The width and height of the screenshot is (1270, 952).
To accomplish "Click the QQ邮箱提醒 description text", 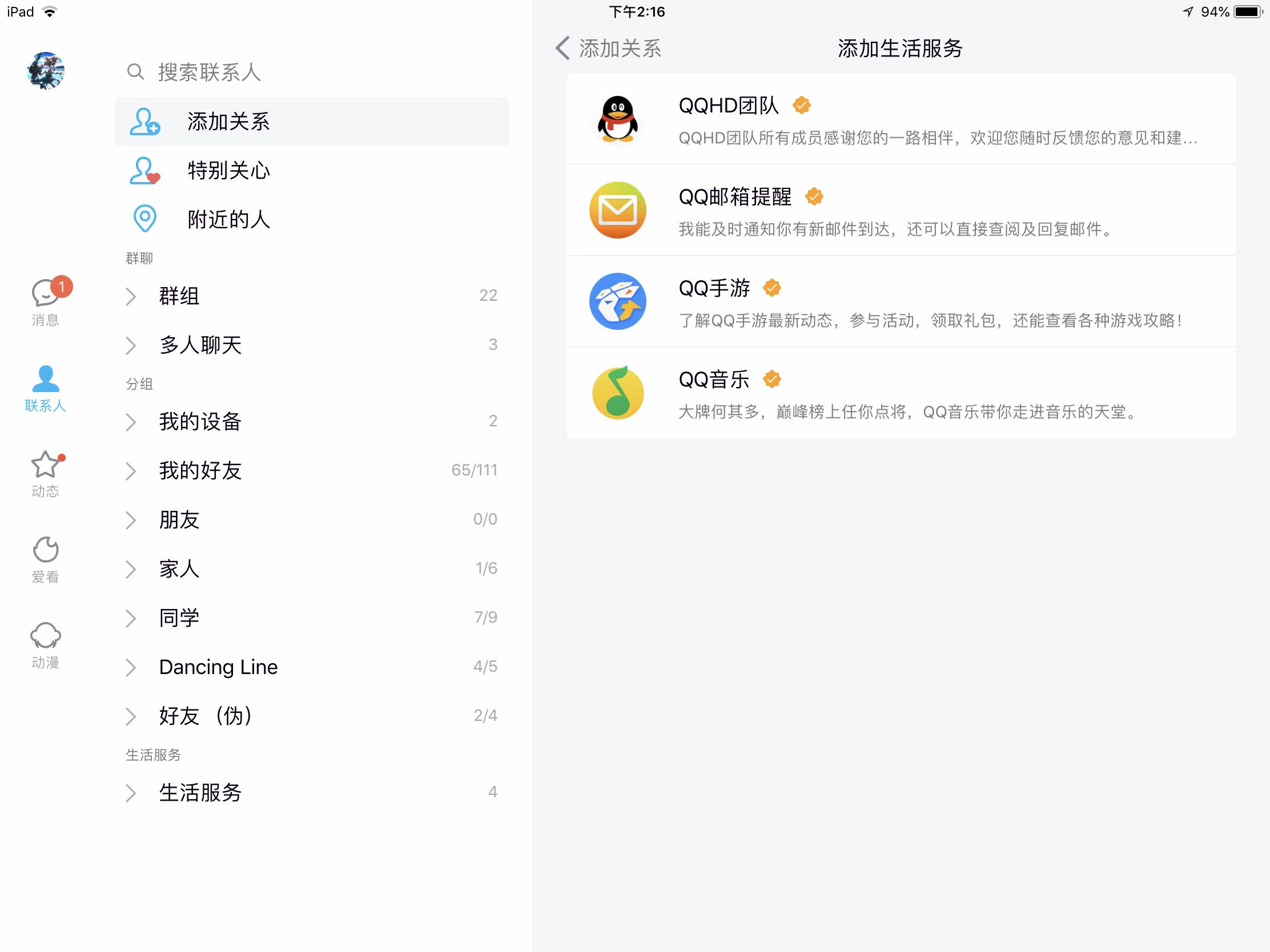I will coord(895,229).
